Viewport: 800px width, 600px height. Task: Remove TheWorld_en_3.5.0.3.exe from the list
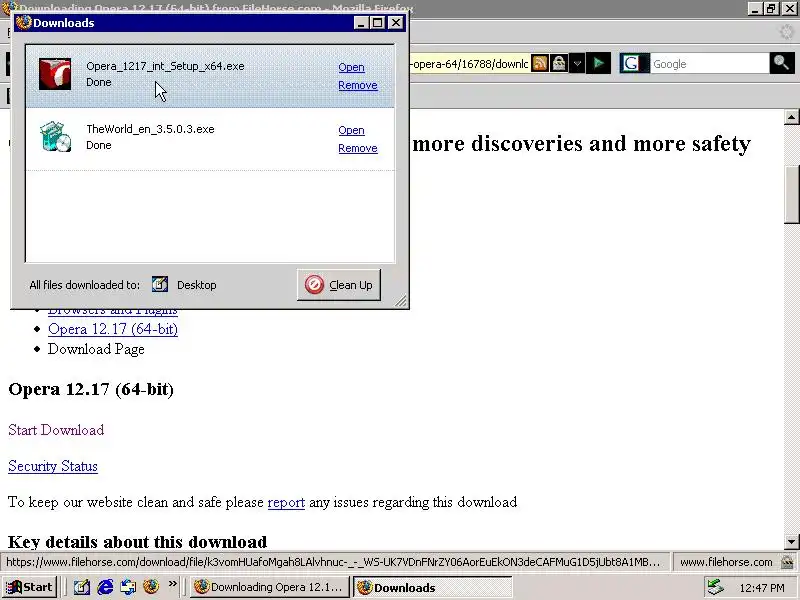[x=358, y=148]
